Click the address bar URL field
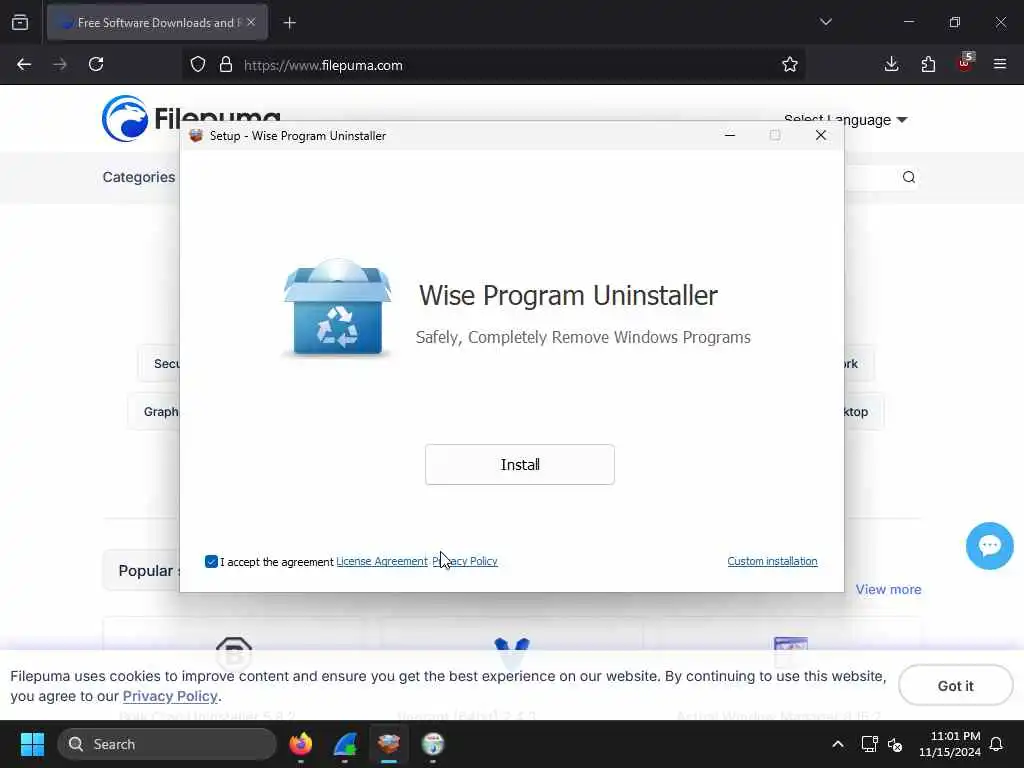 [496, 65]
